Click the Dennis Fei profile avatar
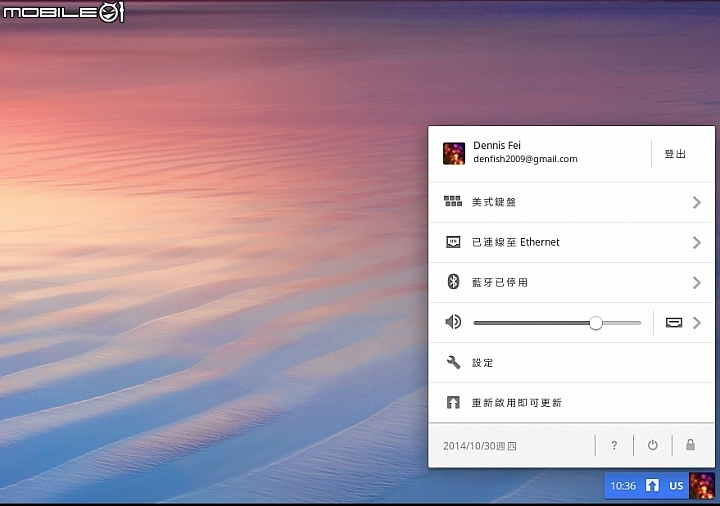The height and width of the screenshot is (506, 720). [454, 154]
